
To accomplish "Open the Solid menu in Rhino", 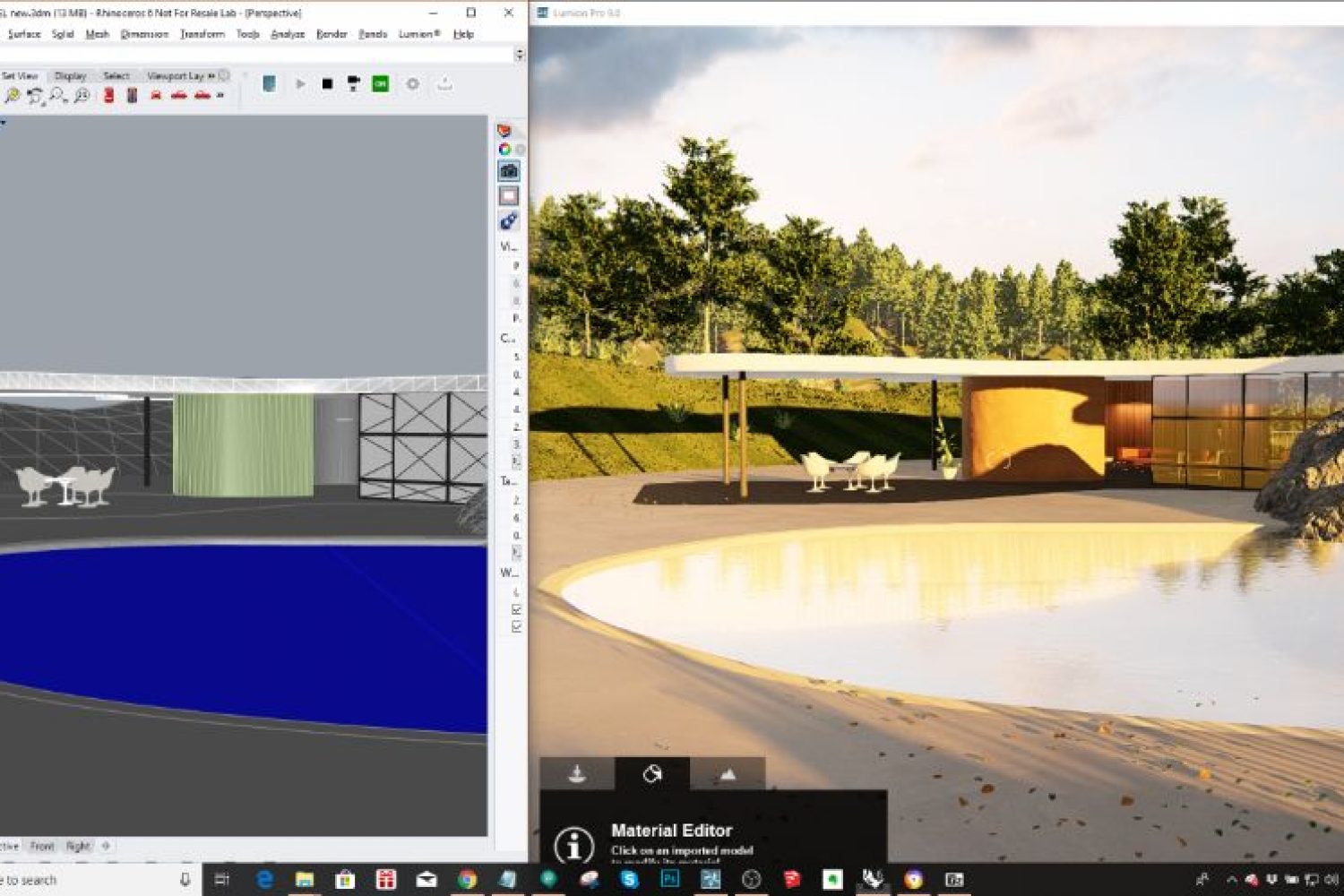I will [63, 34].
